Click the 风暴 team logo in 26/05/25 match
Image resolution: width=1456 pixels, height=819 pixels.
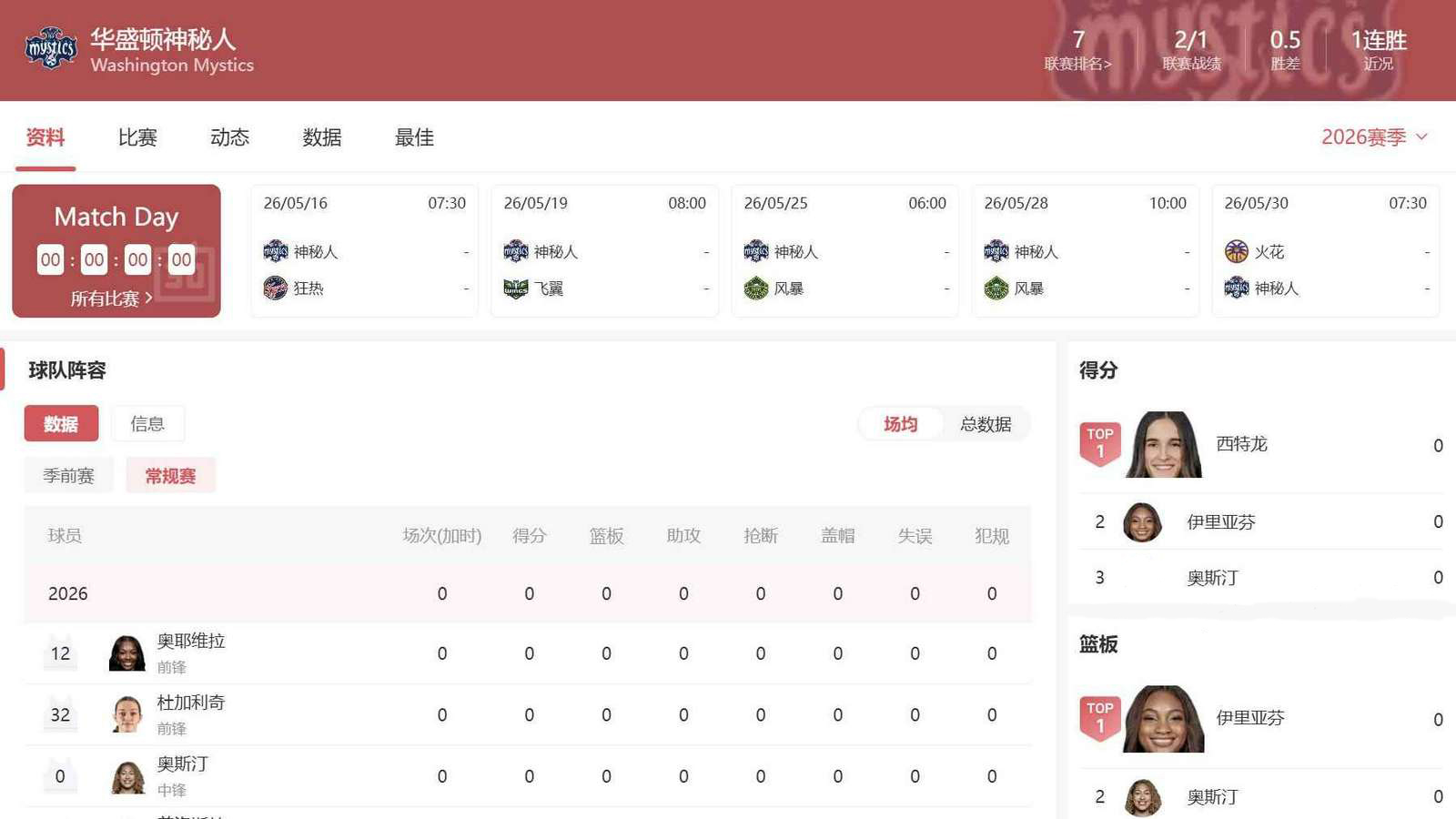pyautogui.click(x=756, y=288)
